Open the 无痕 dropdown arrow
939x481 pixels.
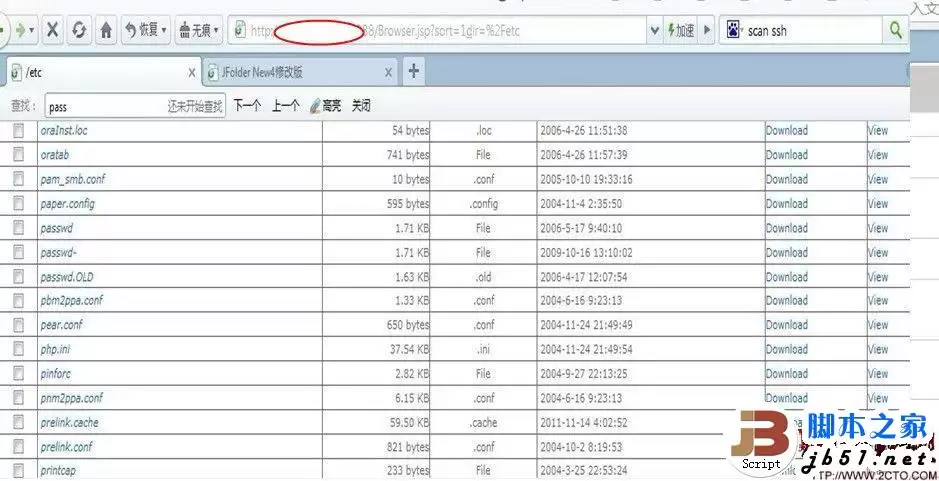coord(216,30)
